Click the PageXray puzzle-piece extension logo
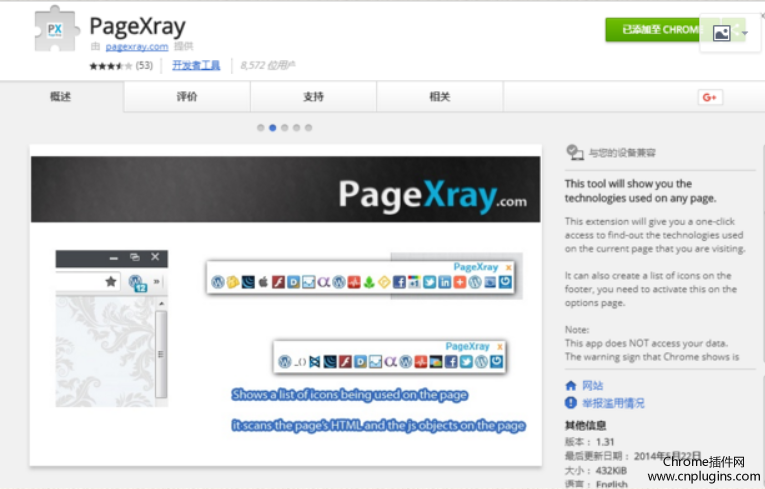 point(56,29)
